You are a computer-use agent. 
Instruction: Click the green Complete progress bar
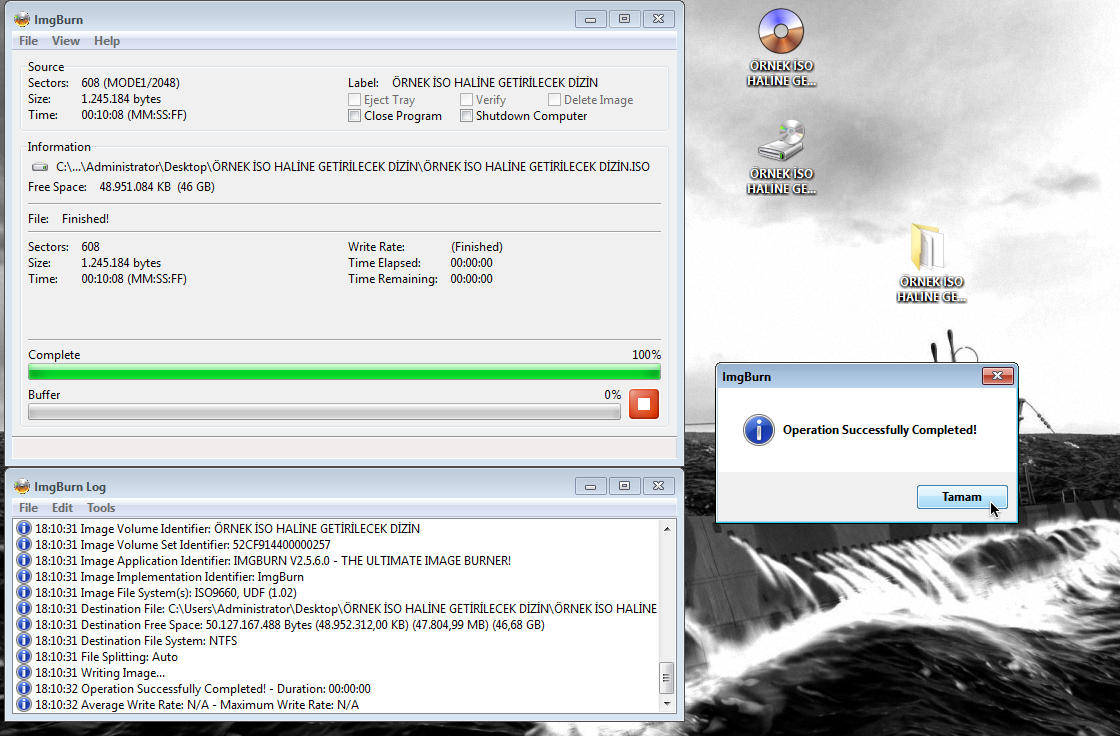pos(344,372)
